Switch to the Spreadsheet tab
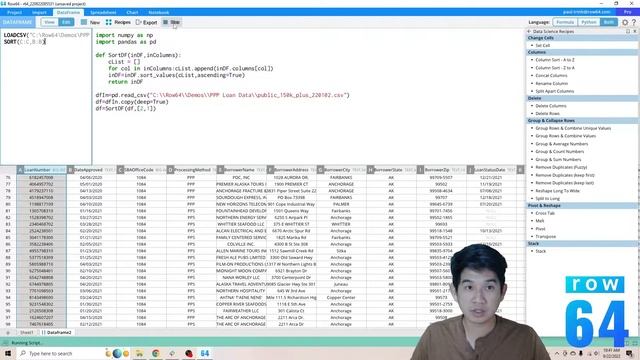Image resolution: width=640 pixels, height=360 pixels. [103, 12]
